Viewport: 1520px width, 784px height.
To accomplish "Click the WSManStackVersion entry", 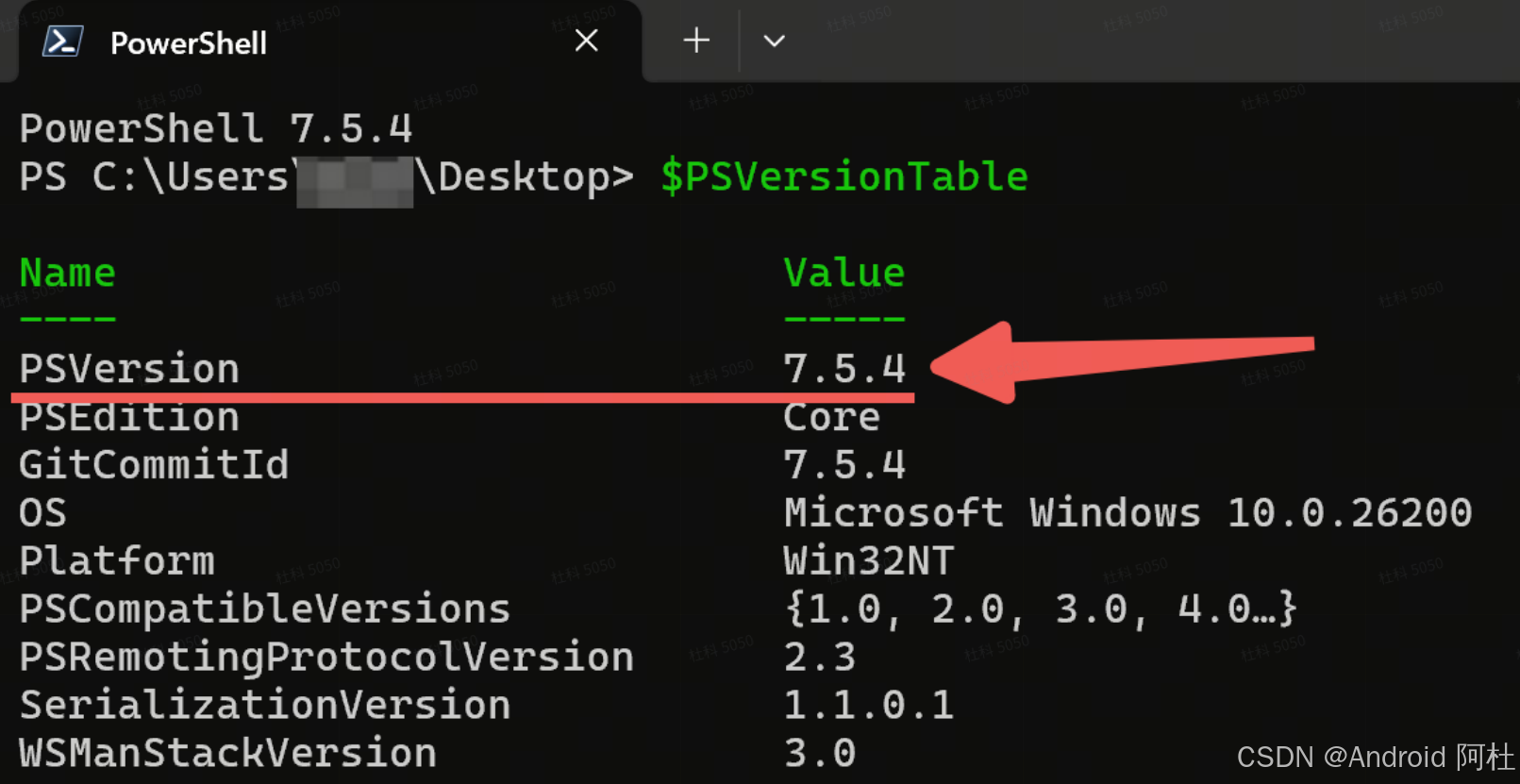I will click(x=226, y=753).
